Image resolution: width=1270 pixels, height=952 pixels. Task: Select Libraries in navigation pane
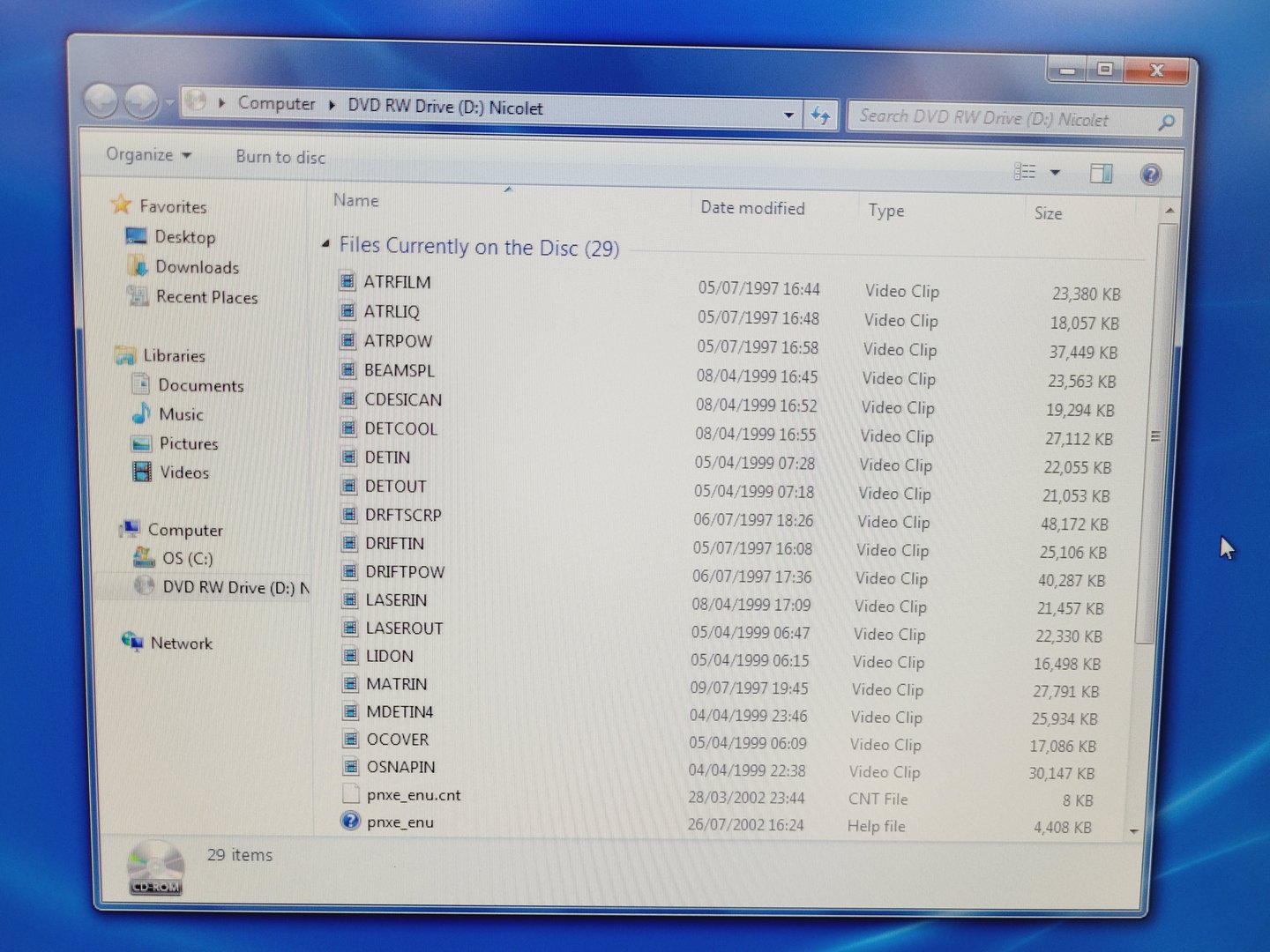pos(174,355)
